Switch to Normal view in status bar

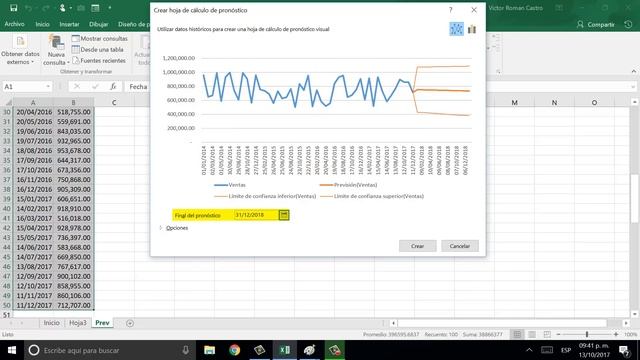517,334
